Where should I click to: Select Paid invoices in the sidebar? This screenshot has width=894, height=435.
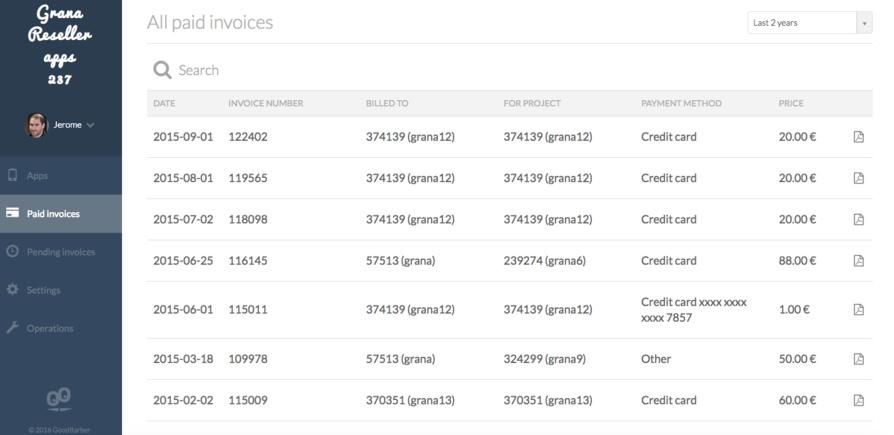(53, 214)
